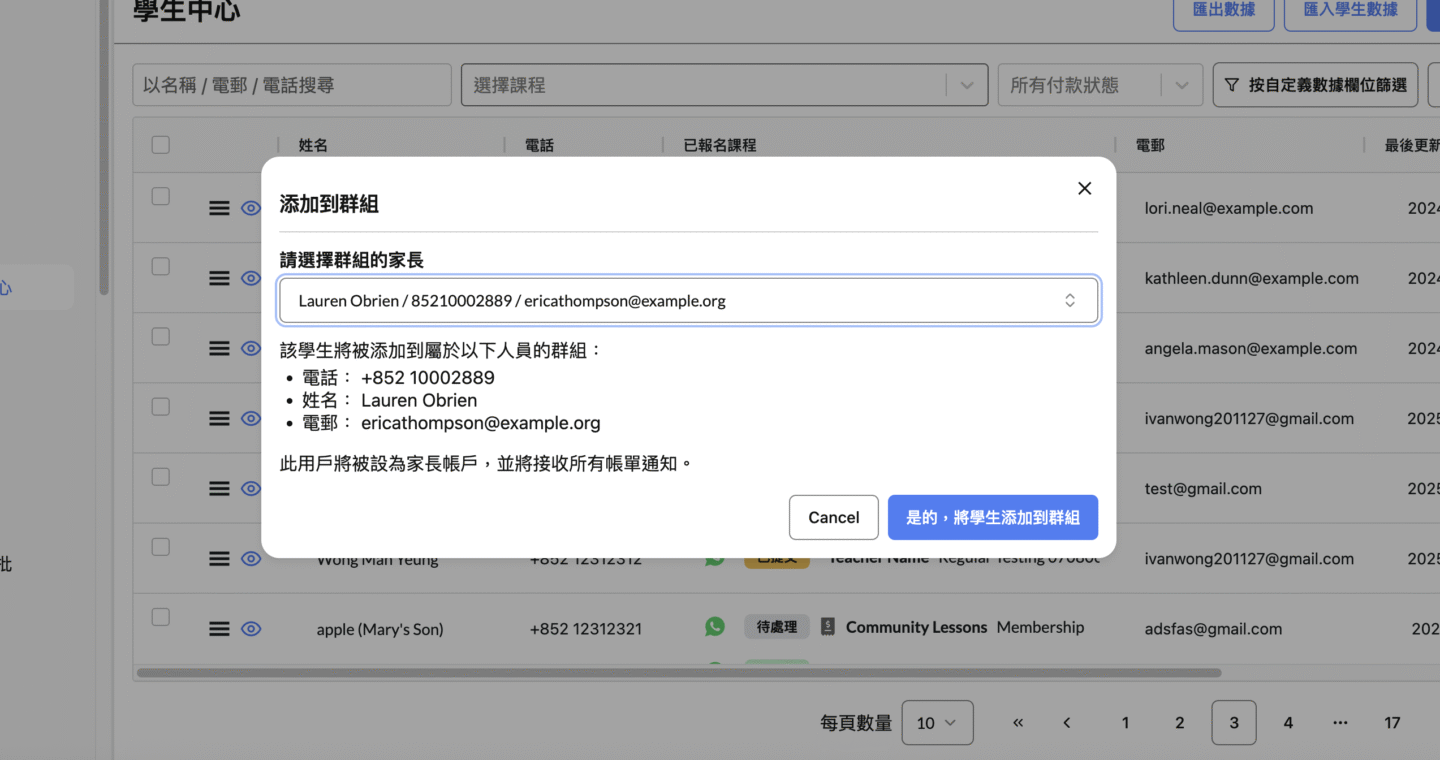
Task: Click the hamburger menu icon in the lori.neal row
Action: (219, 208)
